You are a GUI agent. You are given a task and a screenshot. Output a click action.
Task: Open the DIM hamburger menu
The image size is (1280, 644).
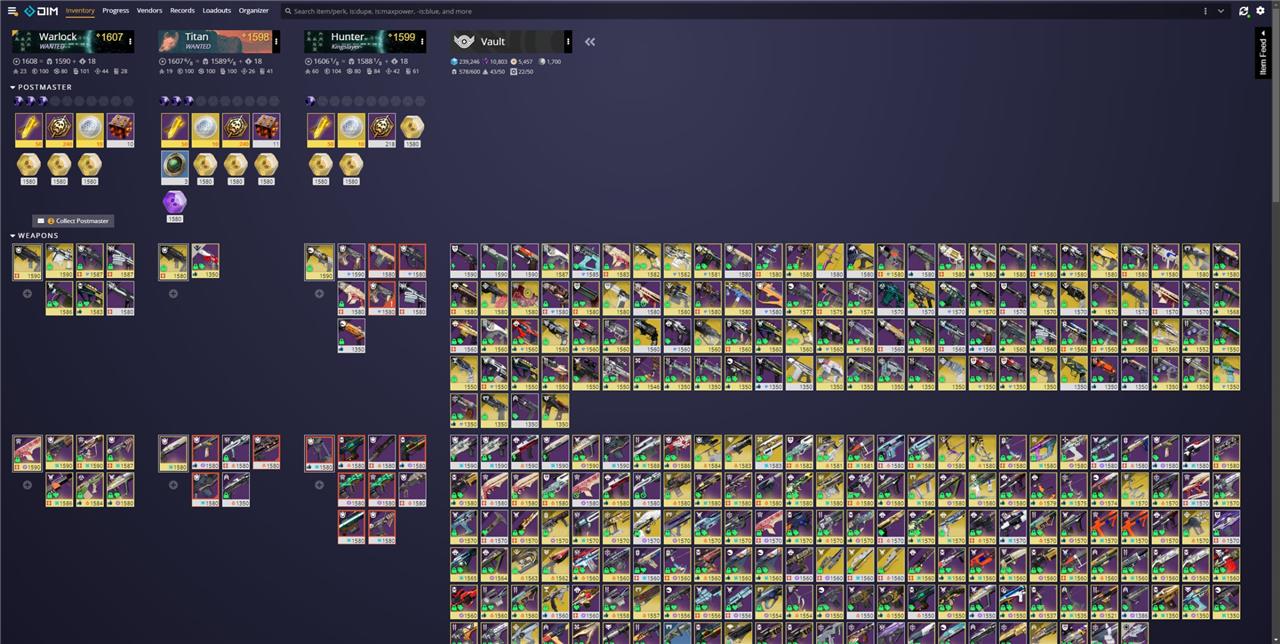[x=13, y=11]
